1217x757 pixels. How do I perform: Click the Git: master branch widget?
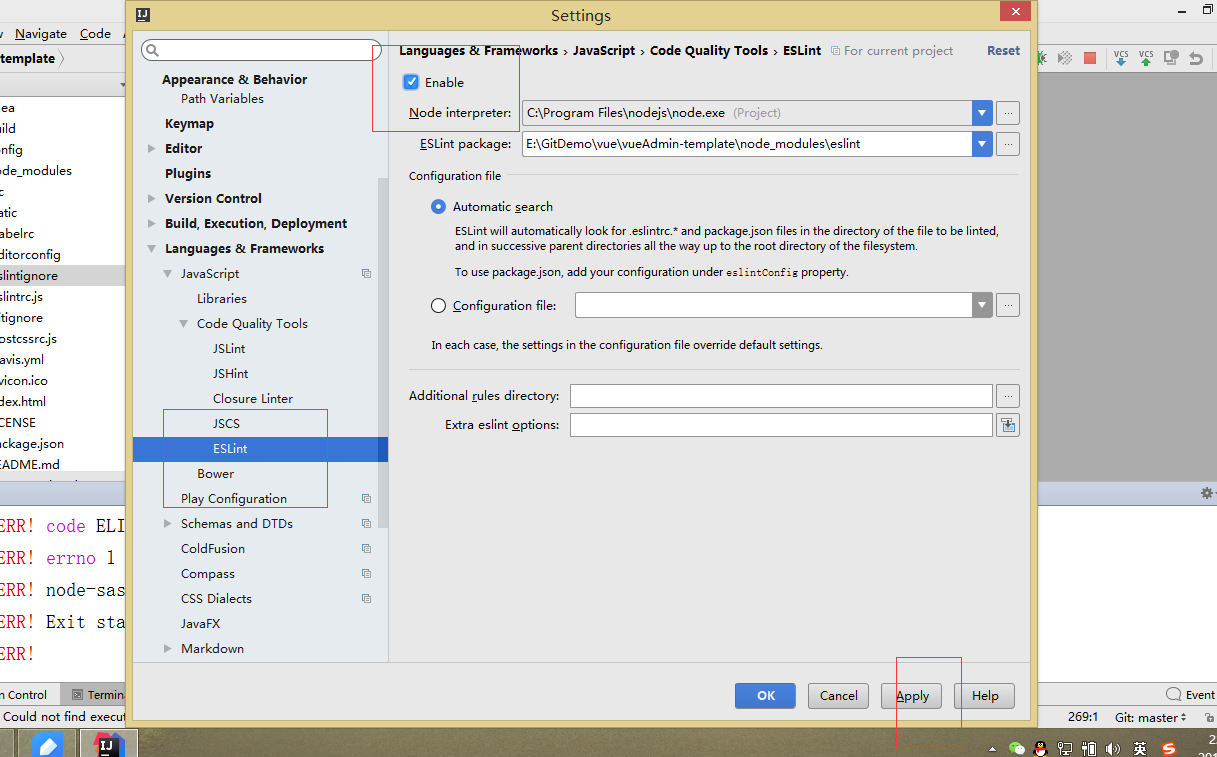point(1151,717)
